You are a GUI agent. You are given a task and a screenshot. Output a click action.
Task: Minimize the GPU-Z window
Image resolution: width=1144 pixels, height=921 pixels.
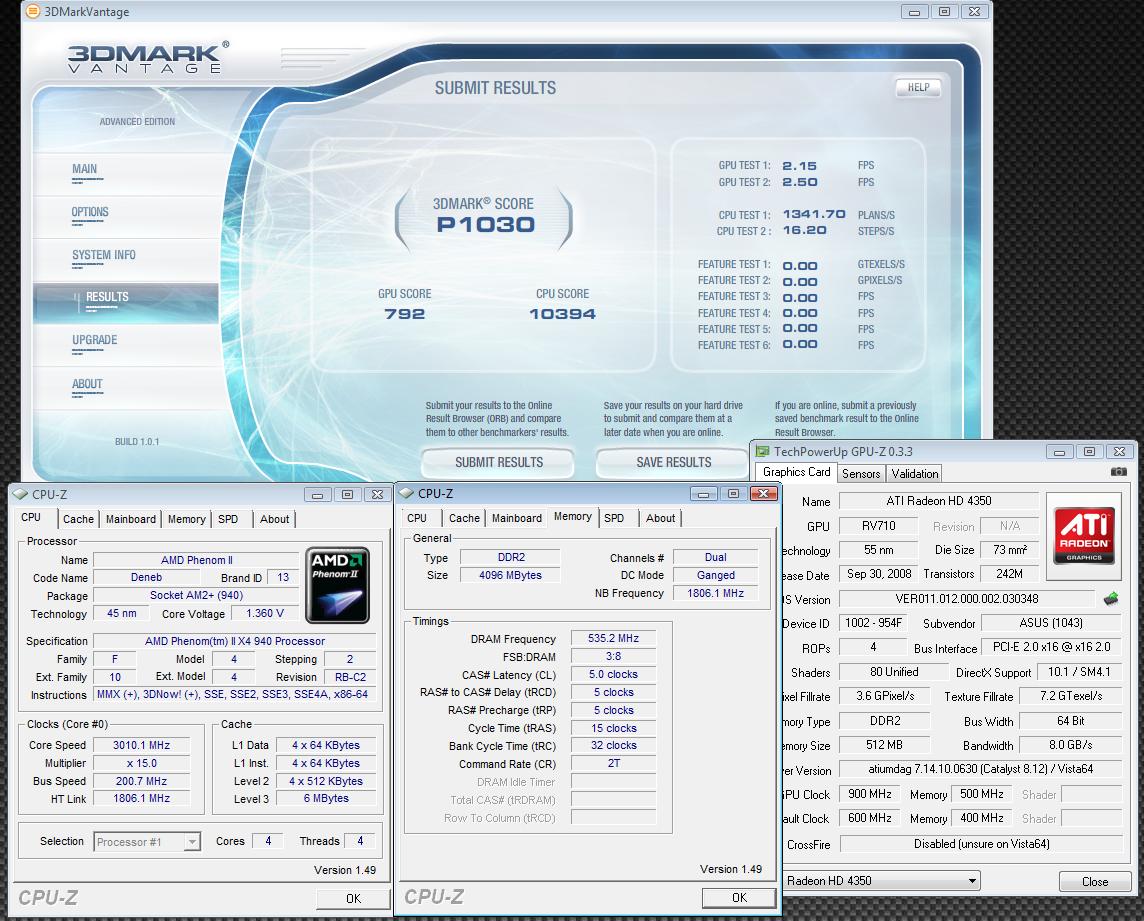click(1059, 452)
